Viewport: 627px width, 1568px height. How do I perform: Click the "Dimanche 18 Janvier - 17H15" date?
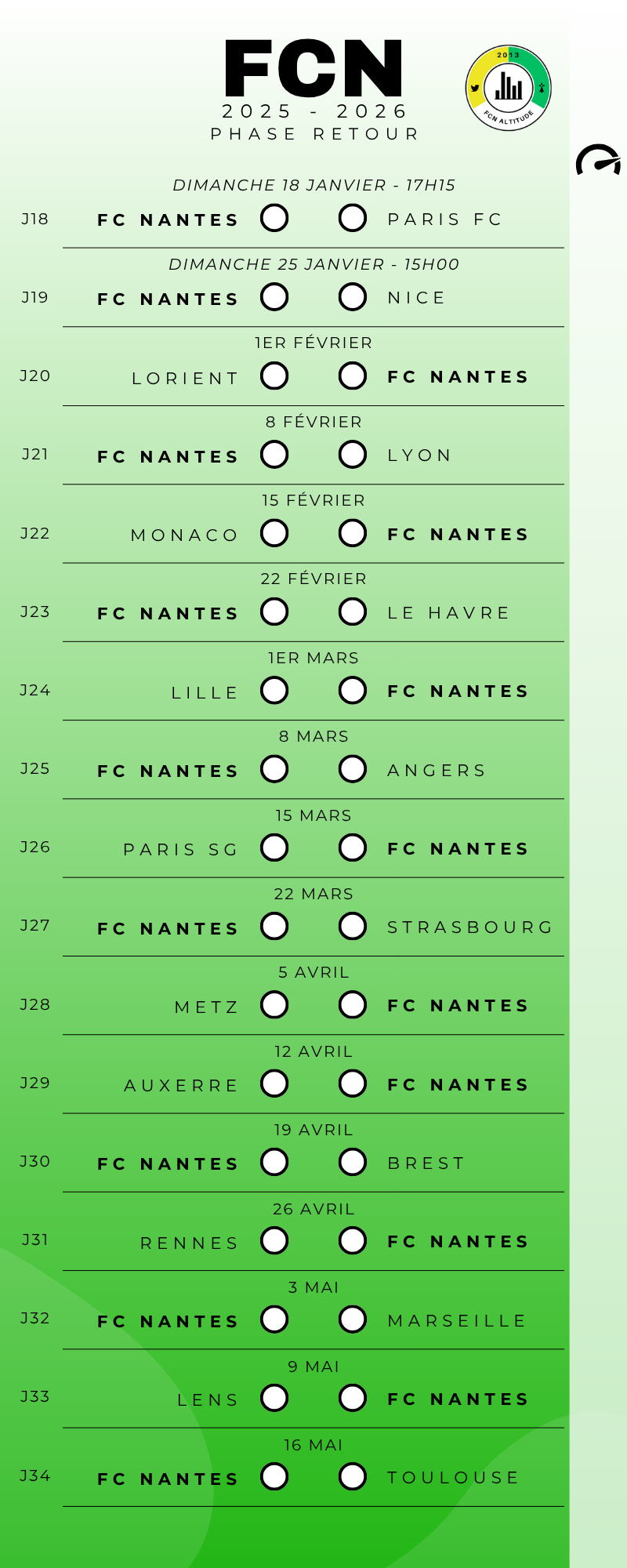(313, 185)
